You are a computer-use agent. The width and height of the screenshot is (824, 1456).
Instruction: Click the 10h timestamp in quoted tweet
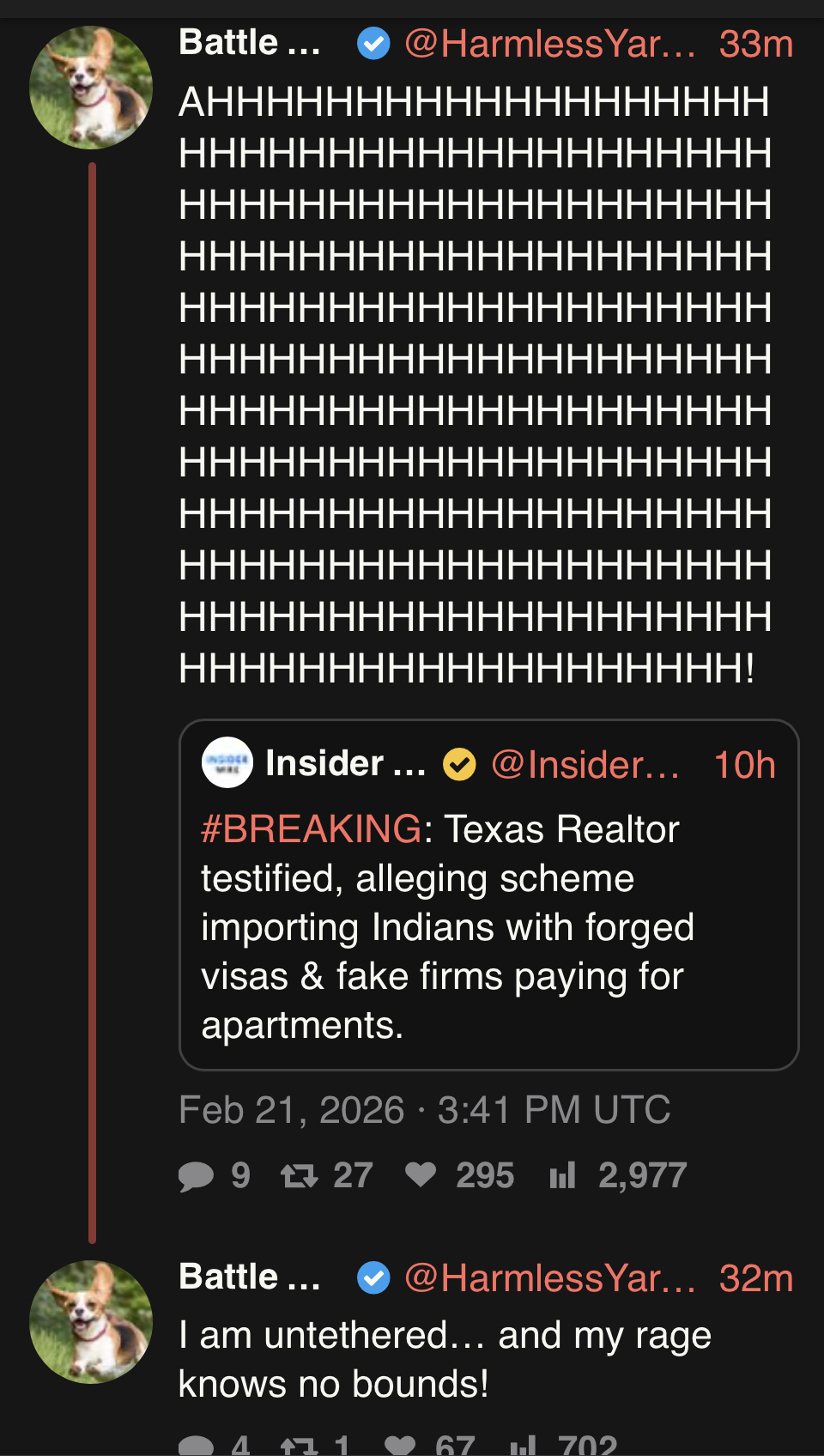[x=744, y=765]
